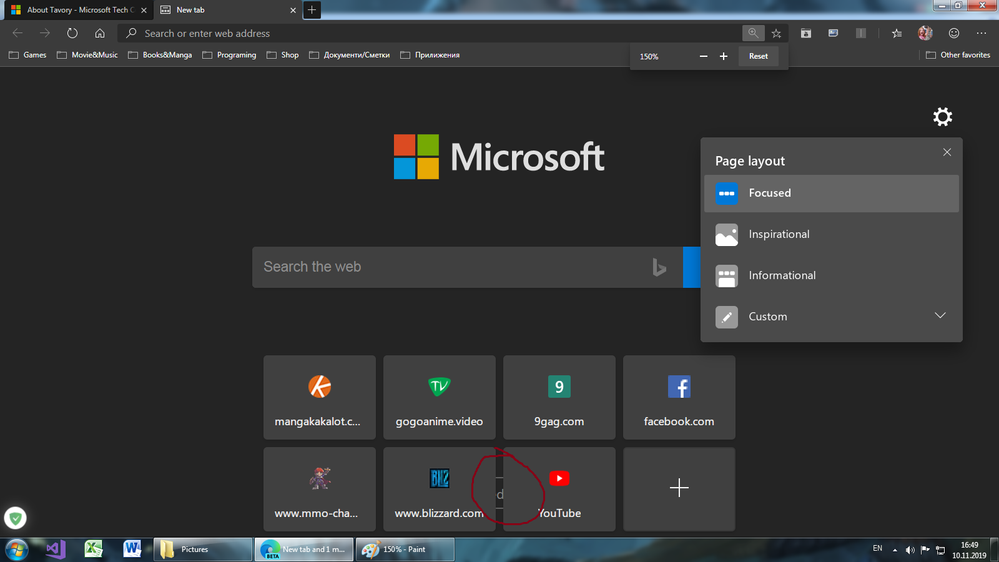Go to the home page
Screen dimensions: 999x562
[99, 33]
